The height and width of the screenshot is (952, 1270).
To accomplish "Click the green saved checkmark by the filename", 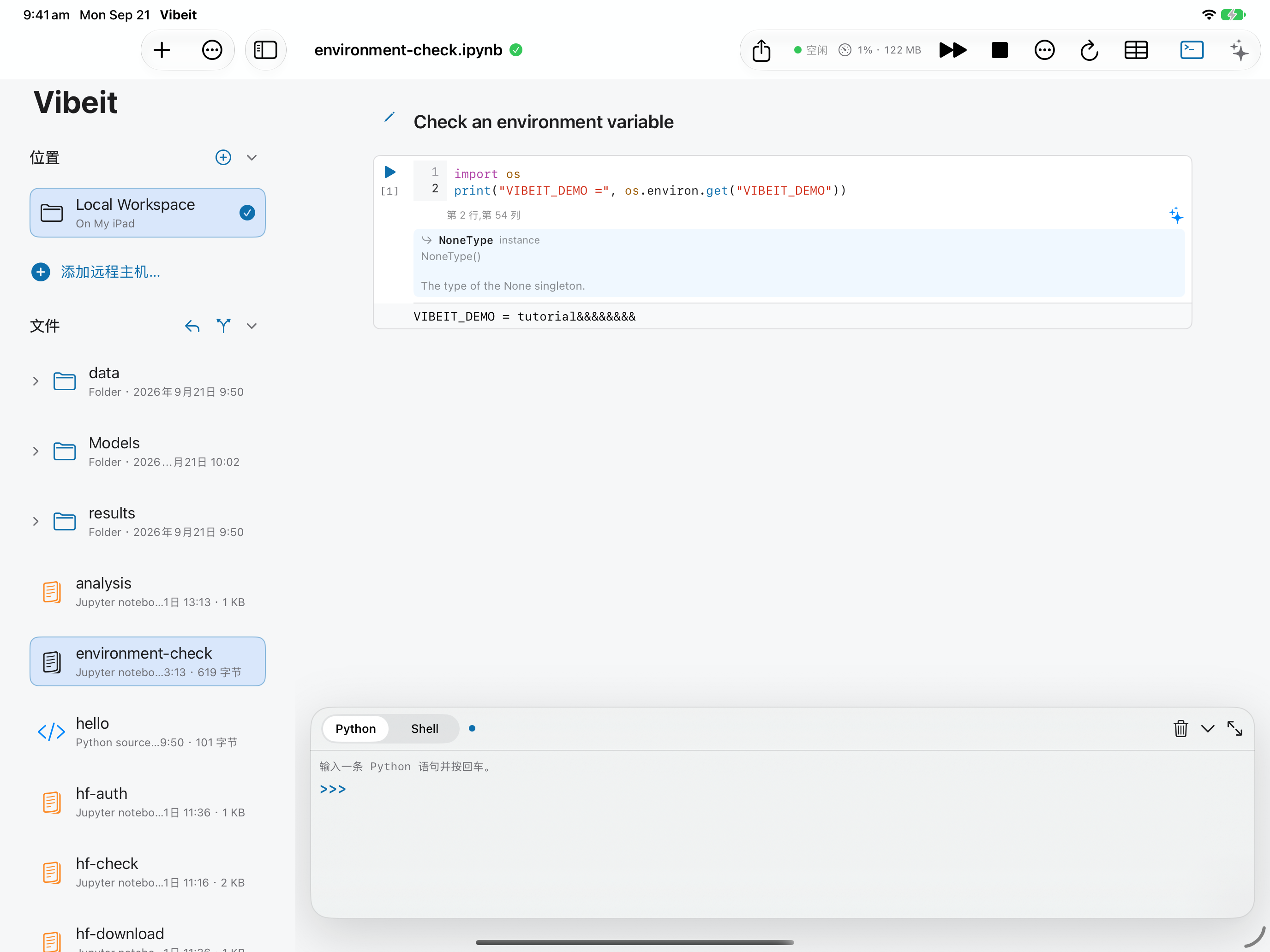I will pyautogui.click(x=516, y=50).
